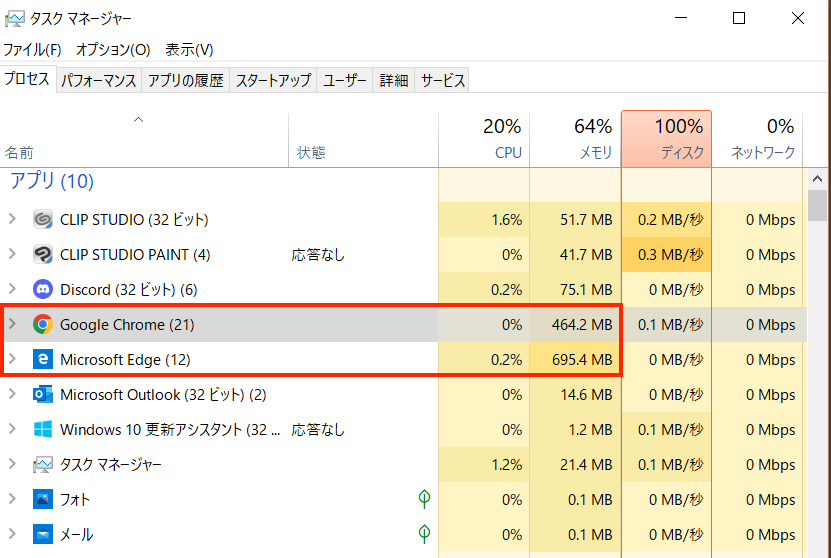The image size is (831, 558).
Task: Select the Google Chrome icon
Action: (x=42, y=324)
